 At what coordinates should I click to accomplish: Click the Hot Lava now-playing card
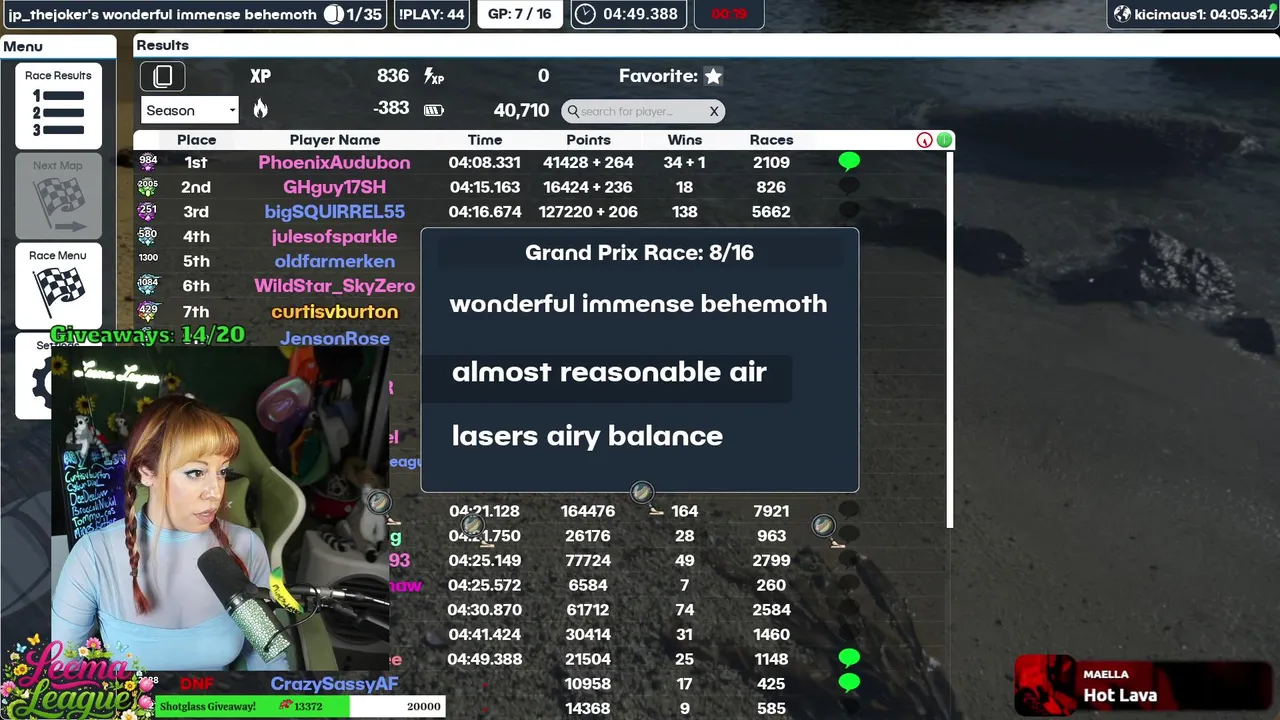click(1145, 685)
